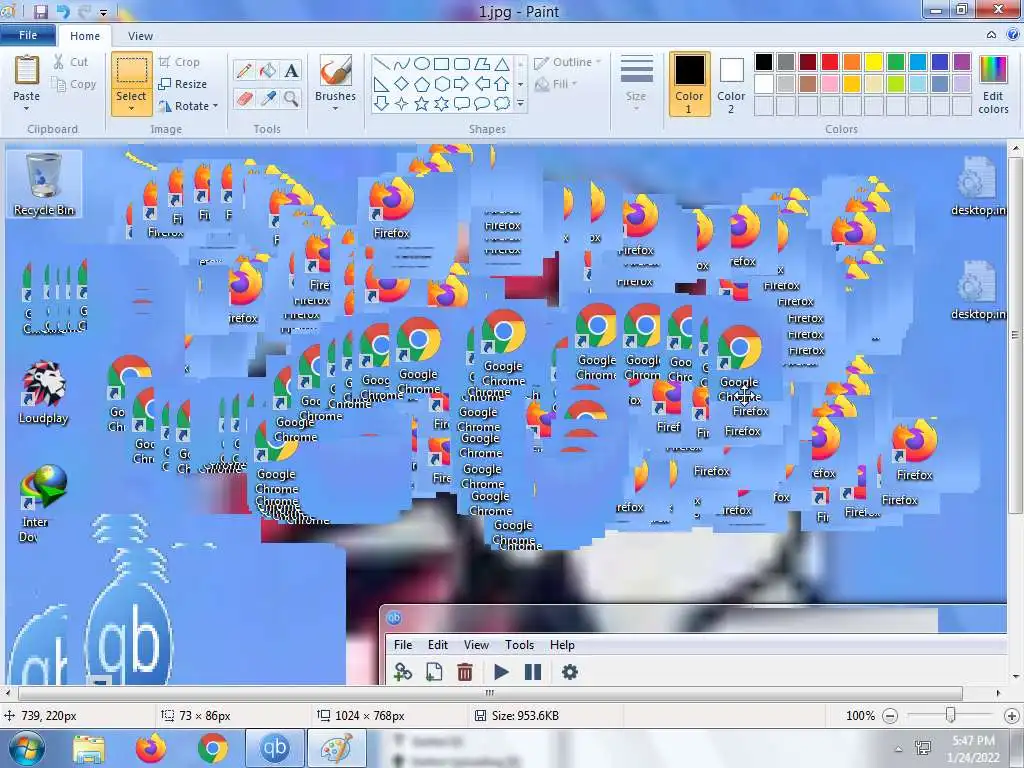Save using the quick access toolbar icon
Image resolution: width=1024 pixels, height=768 pixels.
coord(40,11)
